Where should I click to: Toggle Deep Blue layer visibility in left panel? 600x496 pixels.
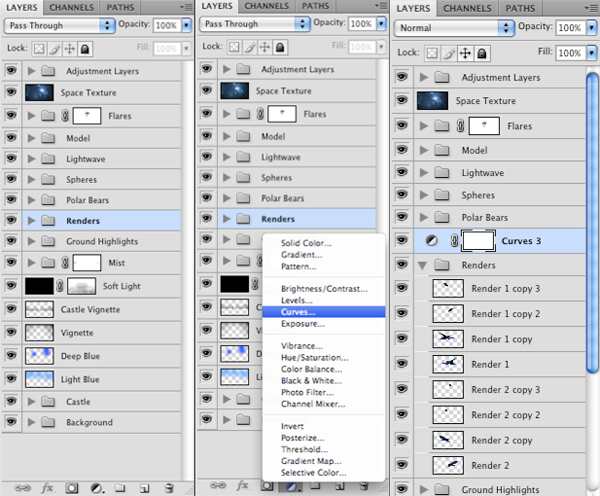click(11, 355)
